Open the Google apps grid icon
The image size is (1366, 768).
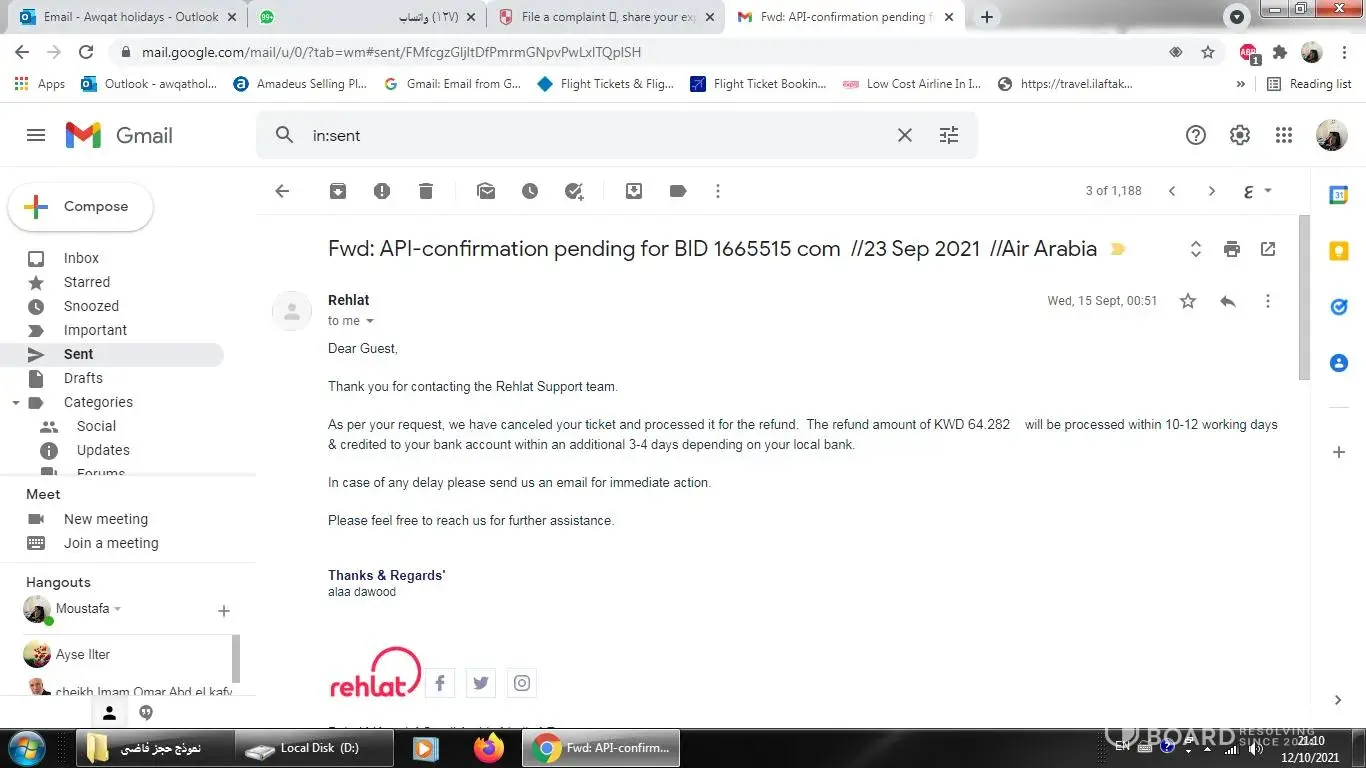[x=1284, y=135]
